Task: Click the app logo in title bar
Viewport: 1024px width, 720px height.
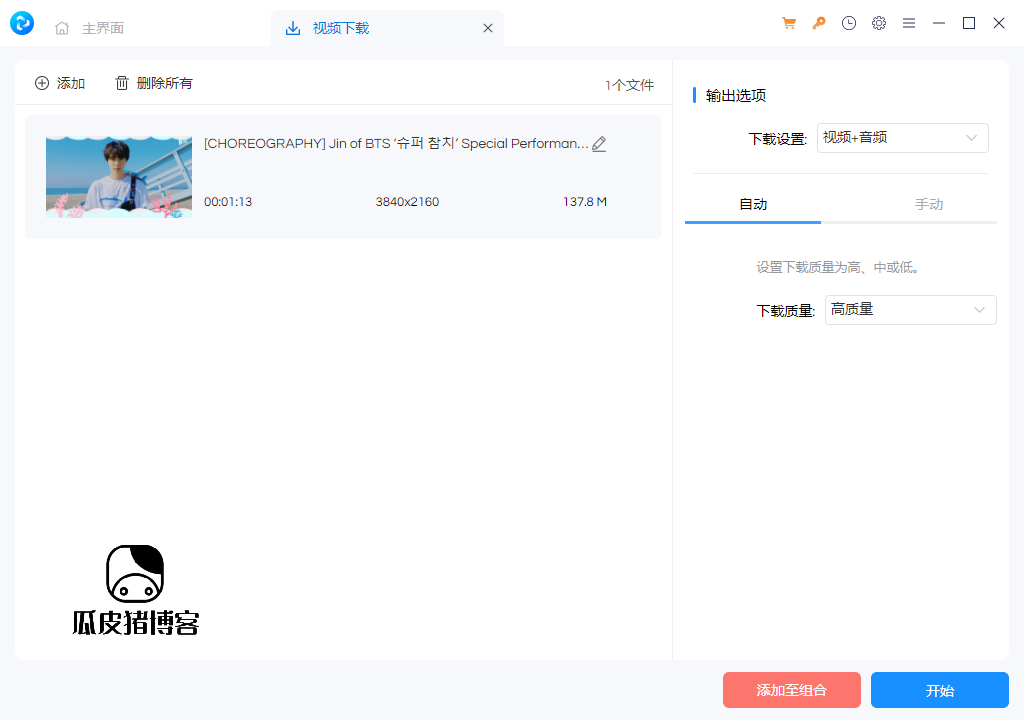Action: pos(22,23)
